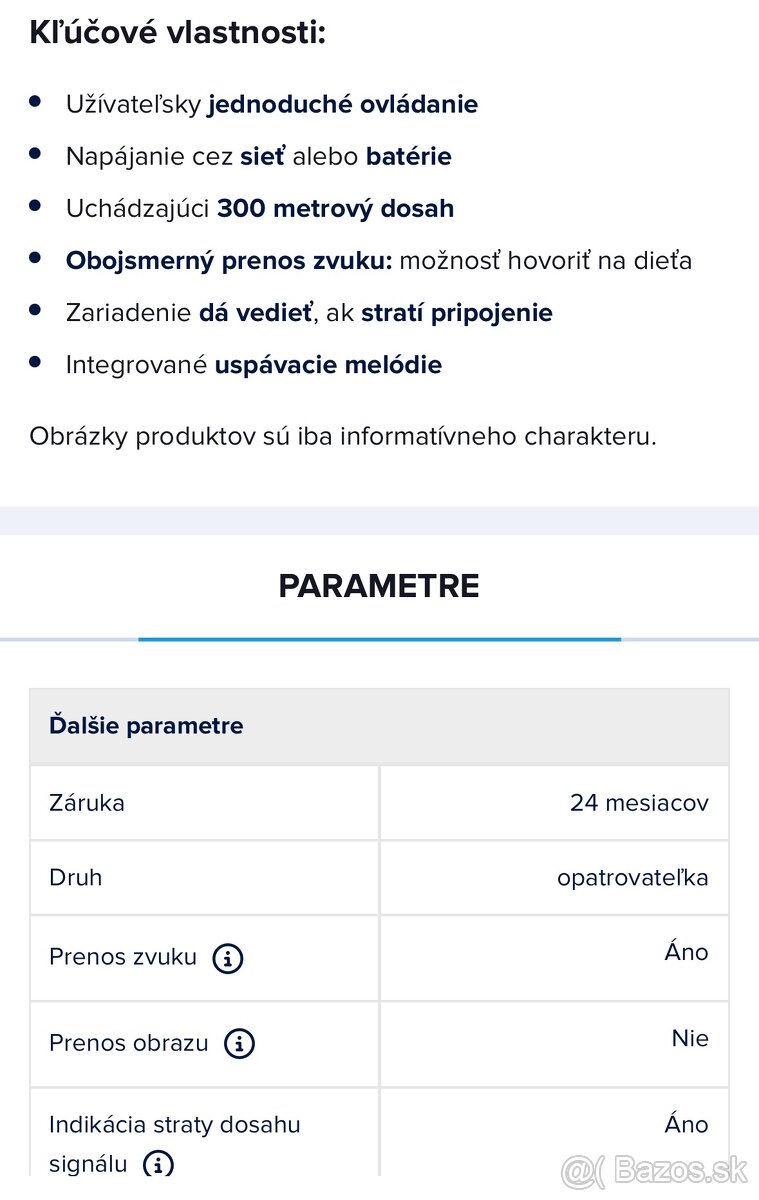Open info tooltip next to Prenos zvuku
Screen dimensions: 759x1200
click(x=228, y=958)
